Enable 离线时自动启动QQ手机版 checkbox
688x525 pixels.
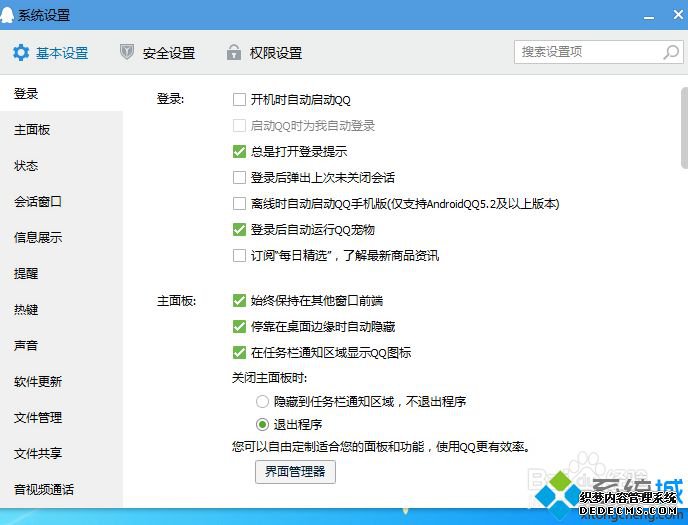click(239, 204)
